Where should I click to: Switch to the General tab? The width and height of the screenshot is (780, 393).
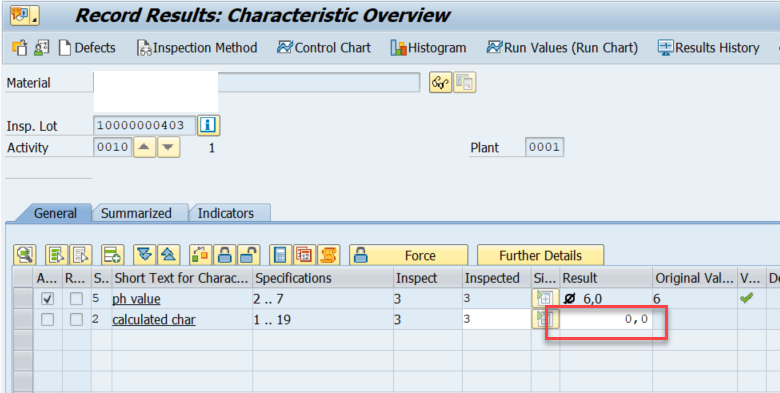(55, 213)
